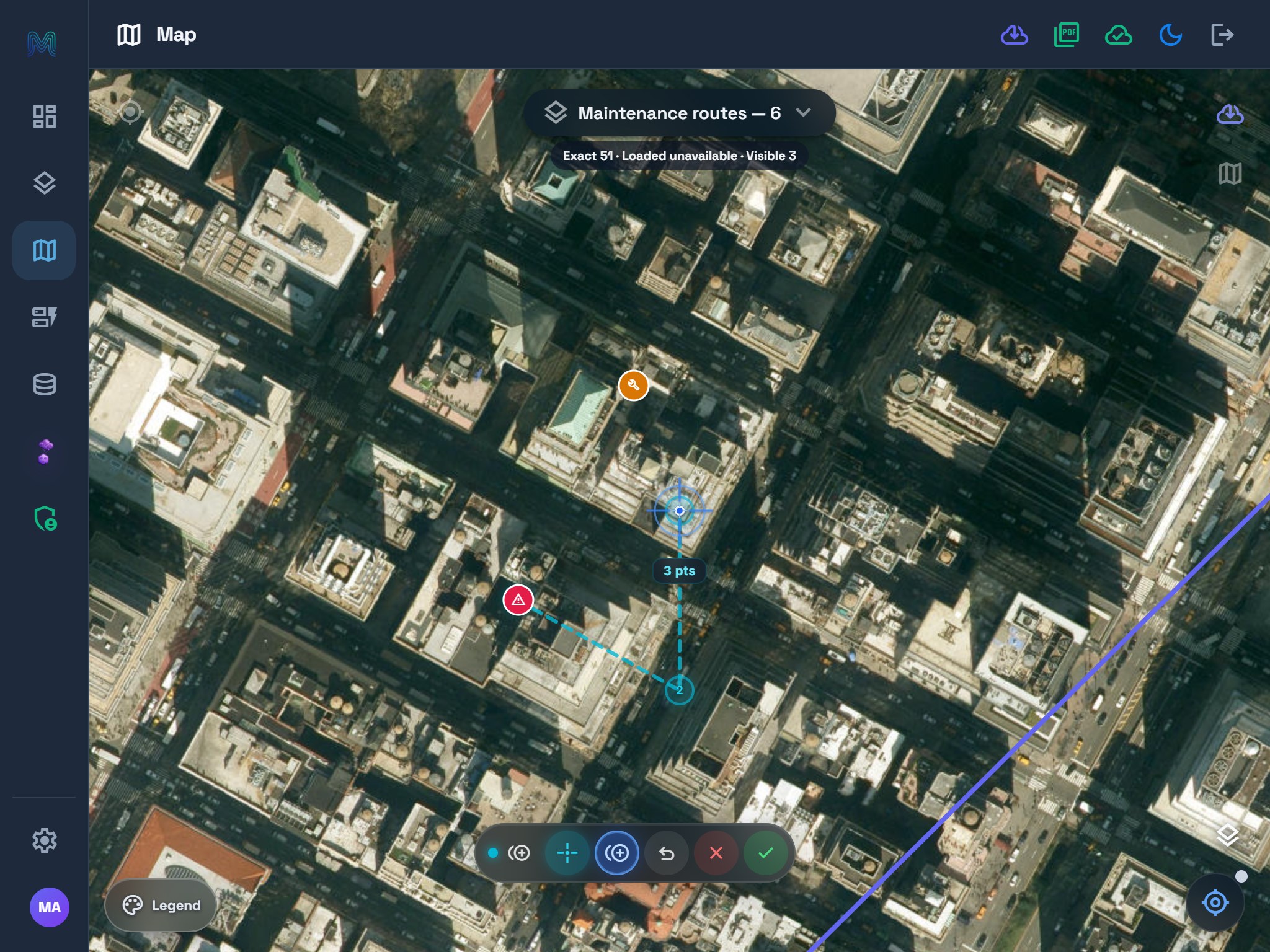
Task: Export to PDF via header icon
Action: tap(1067, 35)
